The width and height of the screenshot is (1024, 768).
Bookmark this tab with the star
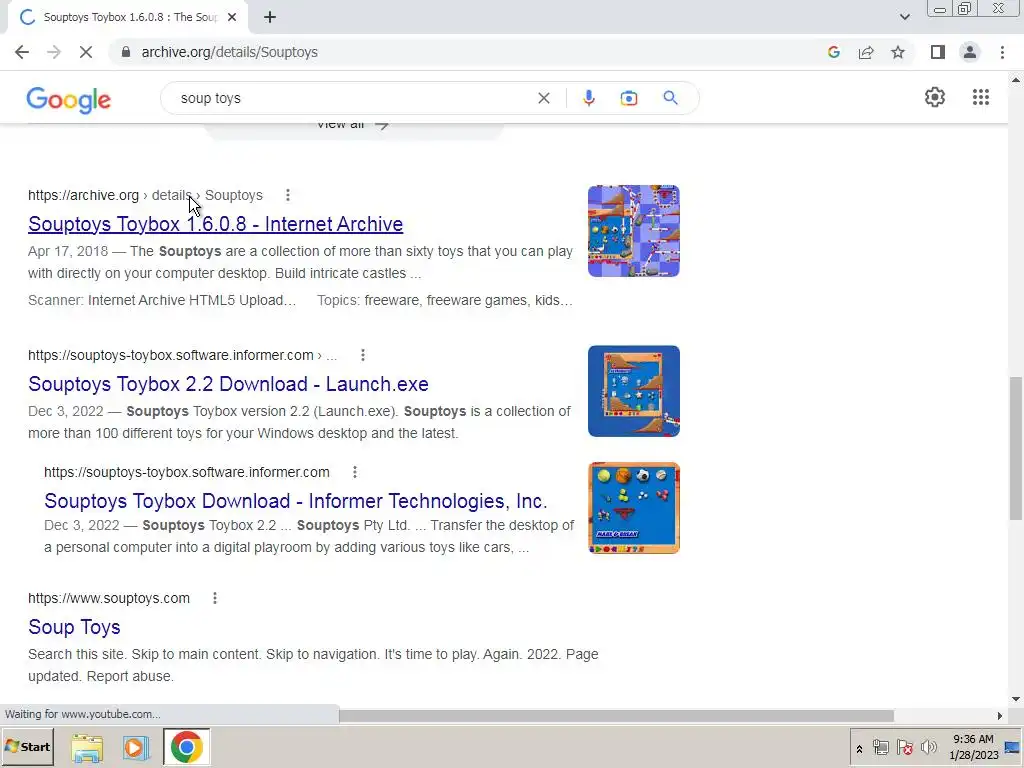click(x=898, y=52)
